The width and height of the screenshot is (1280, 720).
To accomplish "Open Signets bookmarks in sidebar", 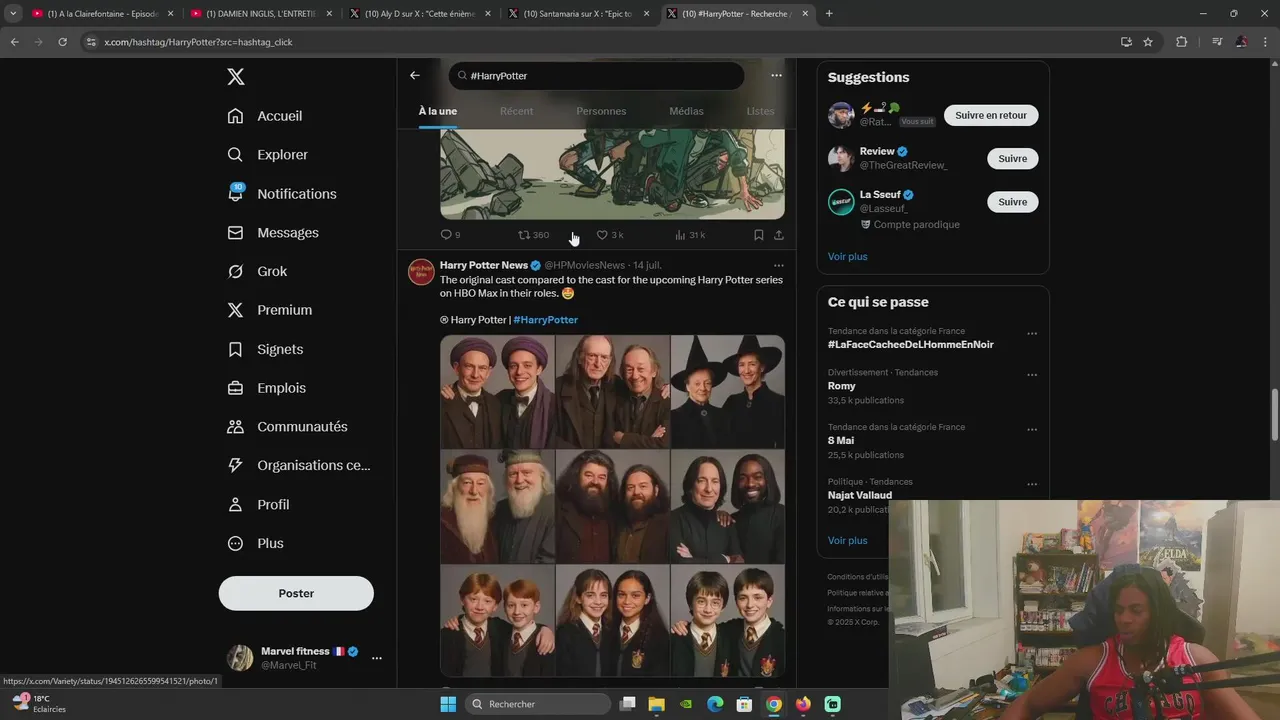I will point(265,349).
